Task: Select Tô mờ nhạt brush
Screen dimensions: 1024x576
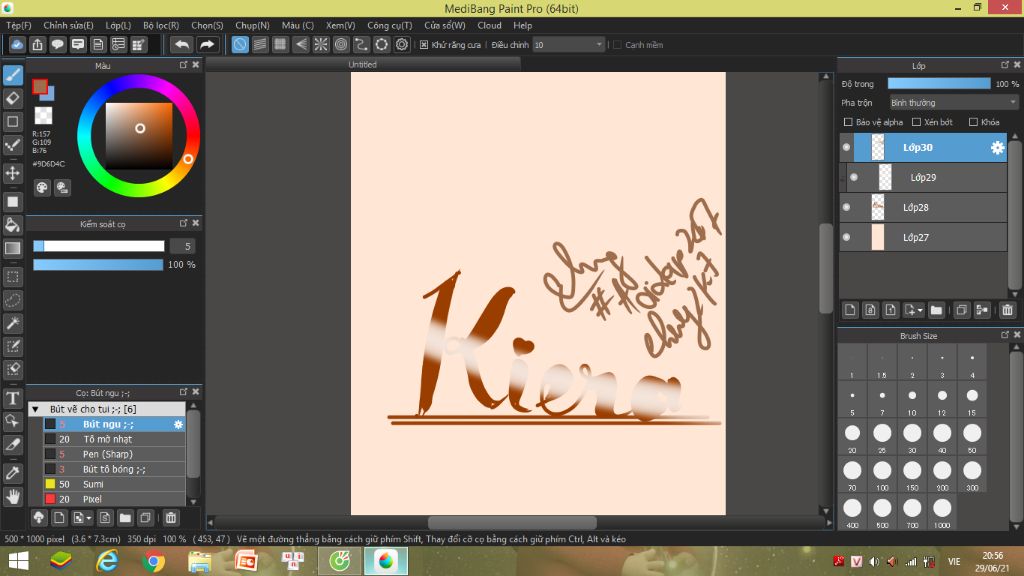Action: tap(114, 440)
